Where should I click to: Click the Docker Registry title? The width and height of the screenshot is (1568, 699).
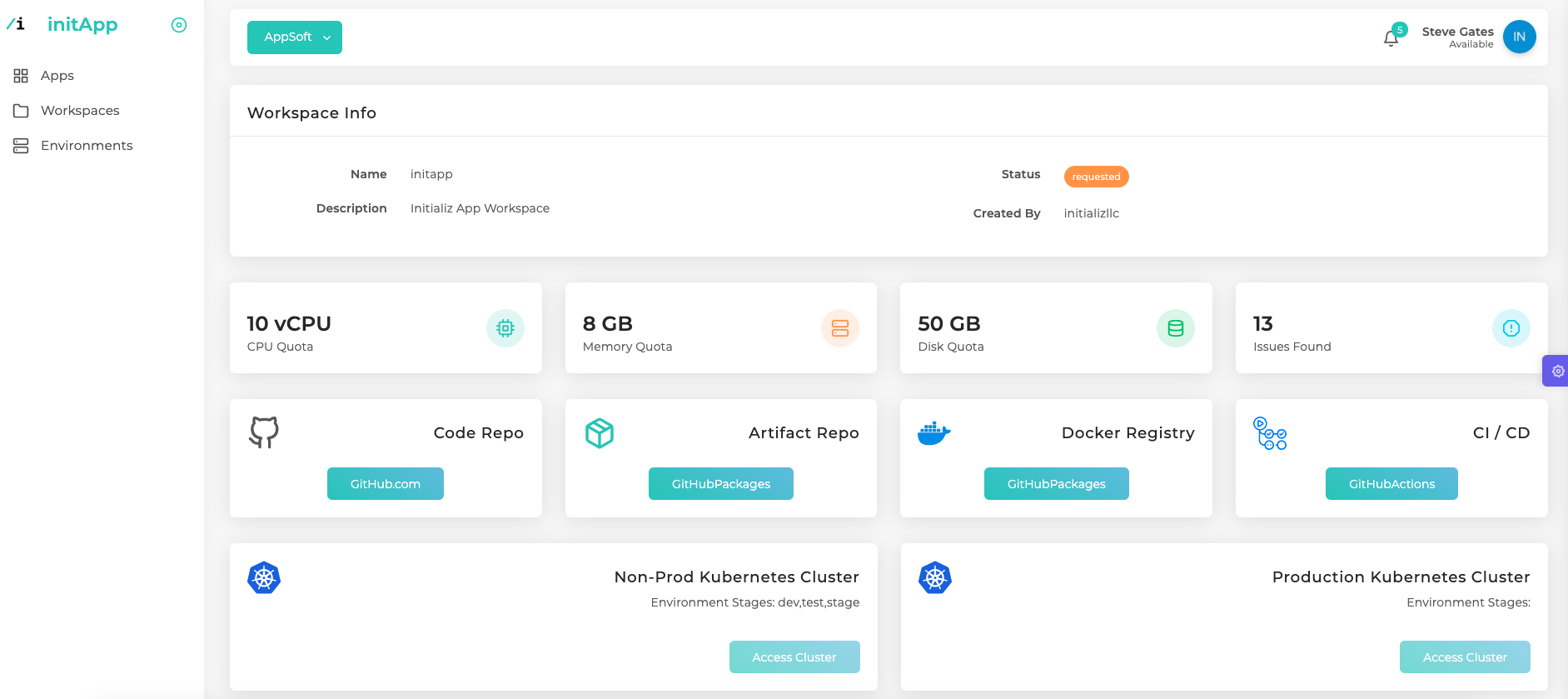pos(1128,433)
